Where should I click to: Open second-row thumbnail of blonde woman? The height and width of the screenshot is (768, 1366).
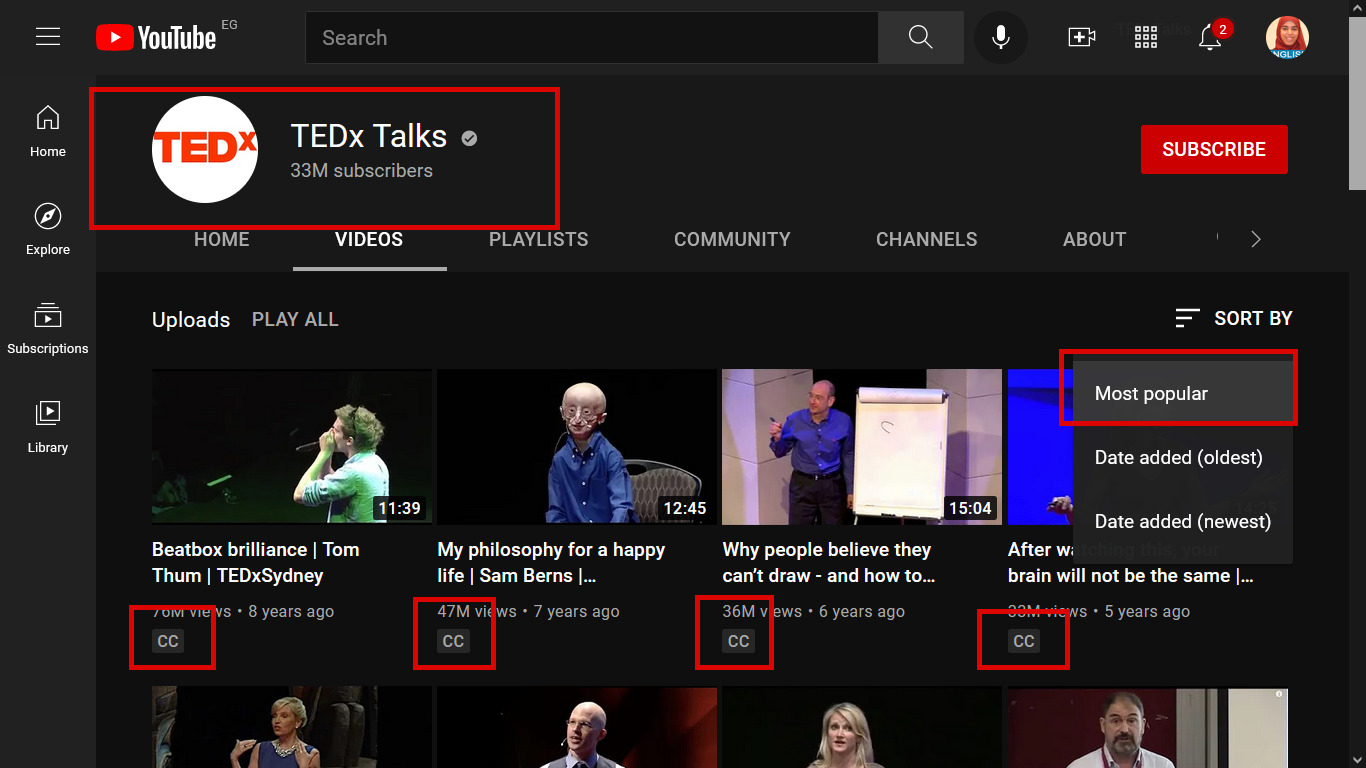pos(862,727)
